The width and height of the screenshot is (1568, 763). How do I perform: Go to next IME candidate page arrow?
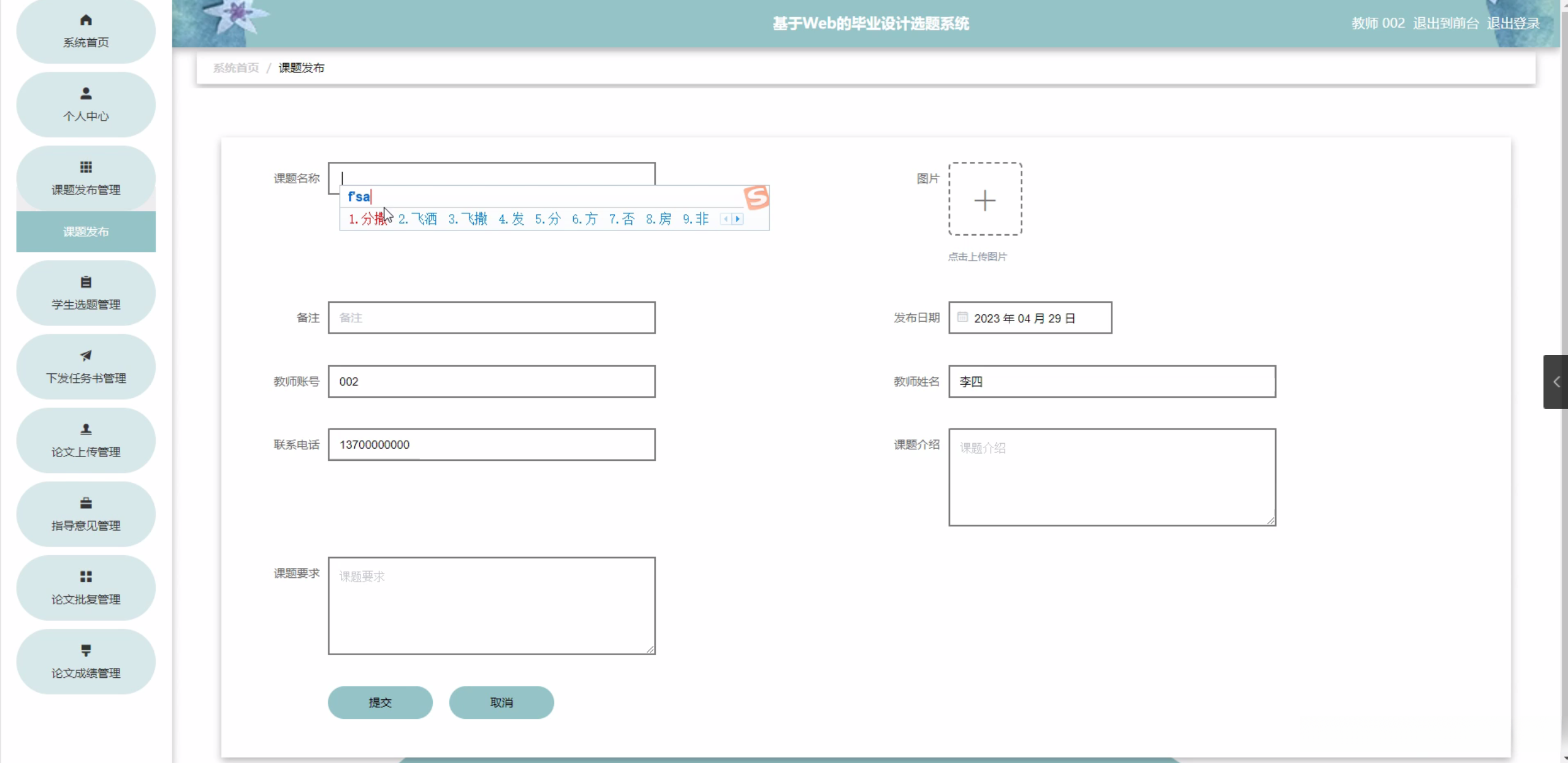coord(738,219)
